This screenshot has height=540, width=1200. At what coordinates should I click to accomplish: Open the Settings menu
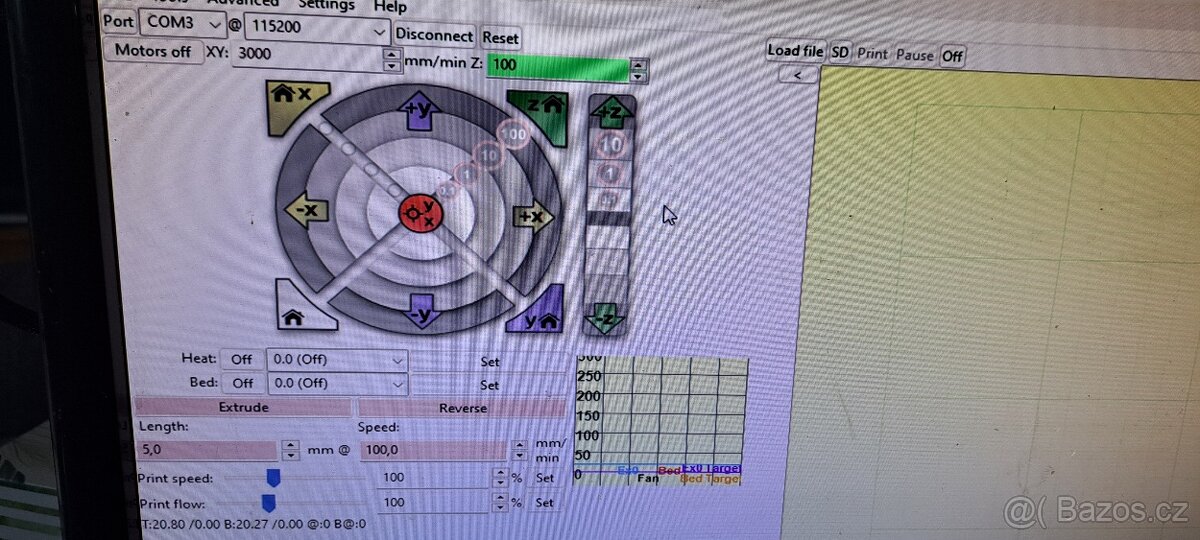pyautogui.click(x=325, y=5)
